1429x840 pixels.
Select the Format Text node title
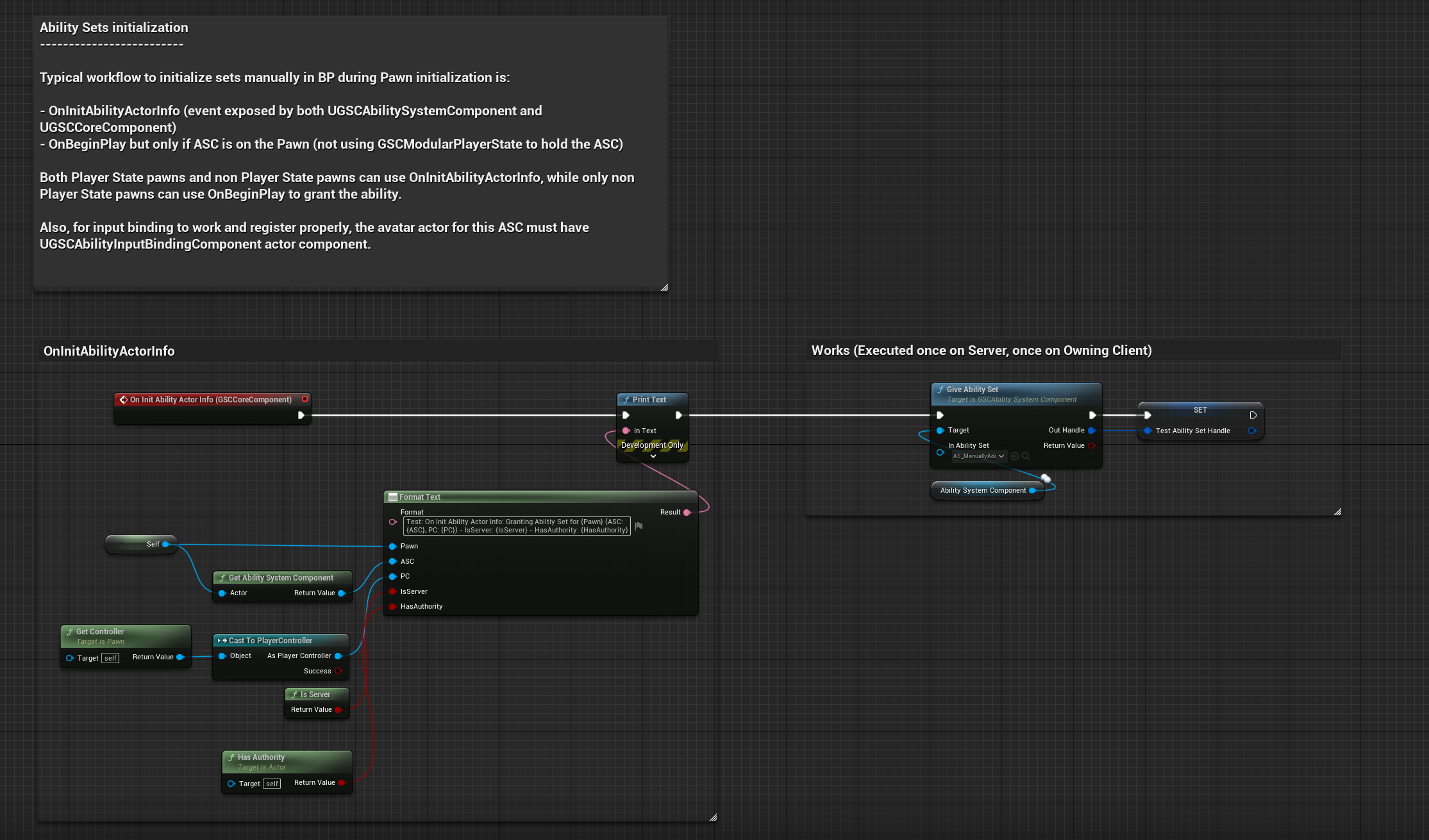point(420,497)
